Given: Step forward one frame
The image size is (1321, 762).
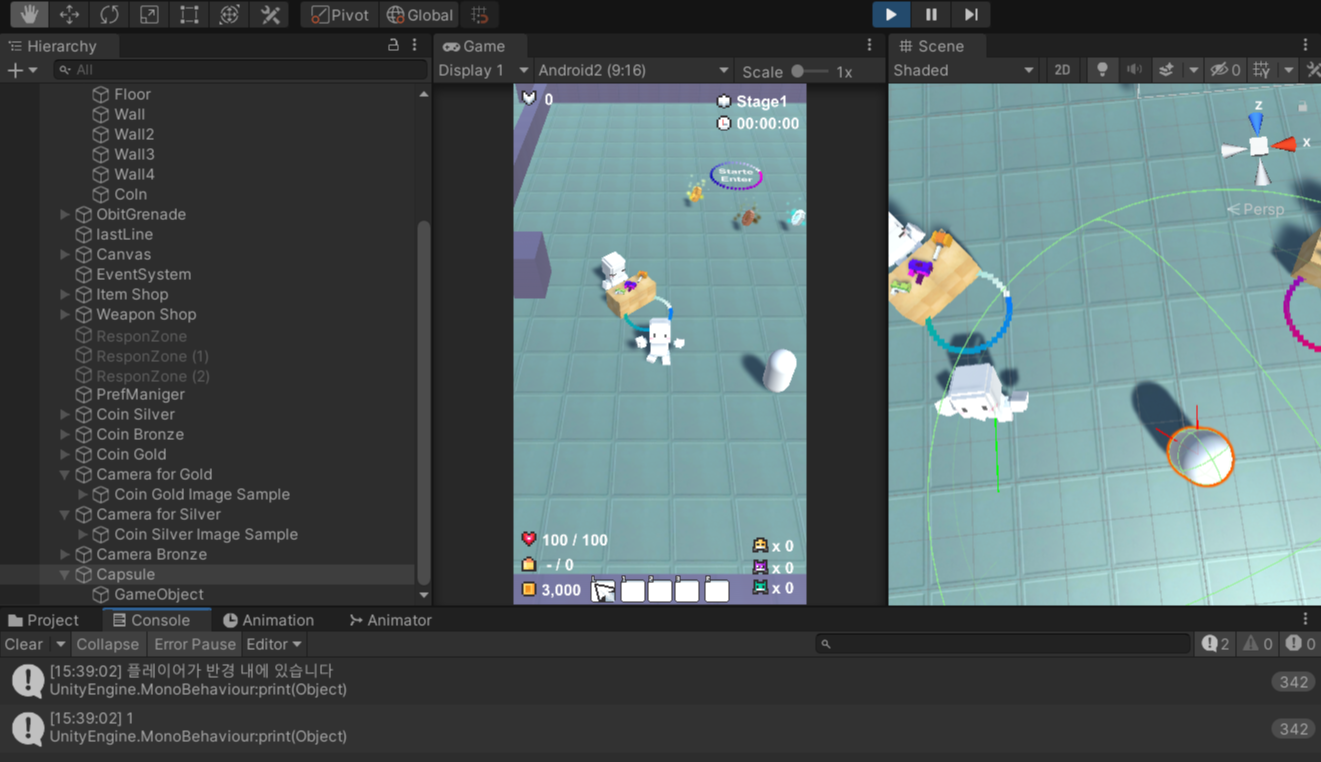Looking at the screenshot, I should coord(971,15).
